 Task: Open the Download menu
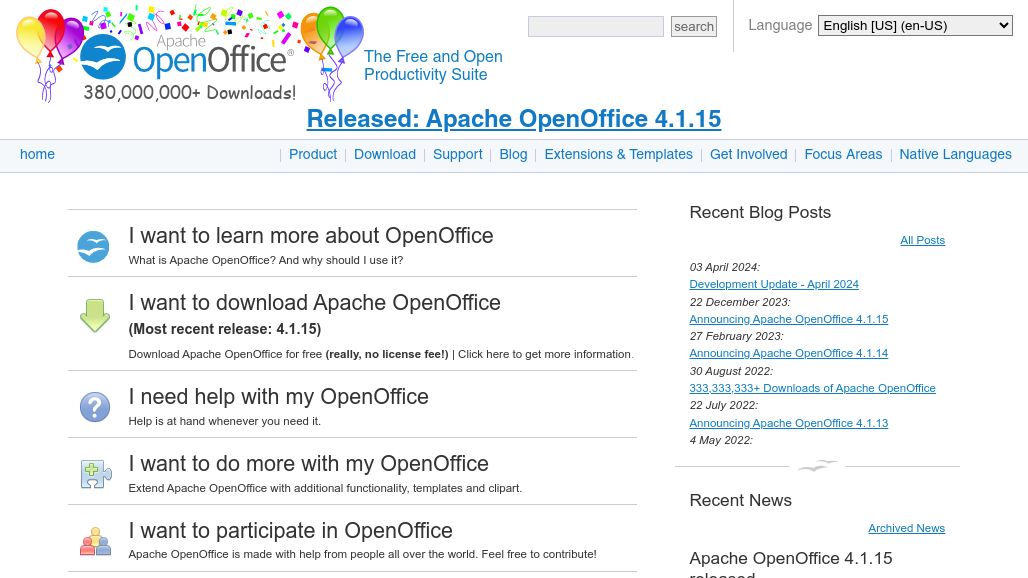coord(385,154)
